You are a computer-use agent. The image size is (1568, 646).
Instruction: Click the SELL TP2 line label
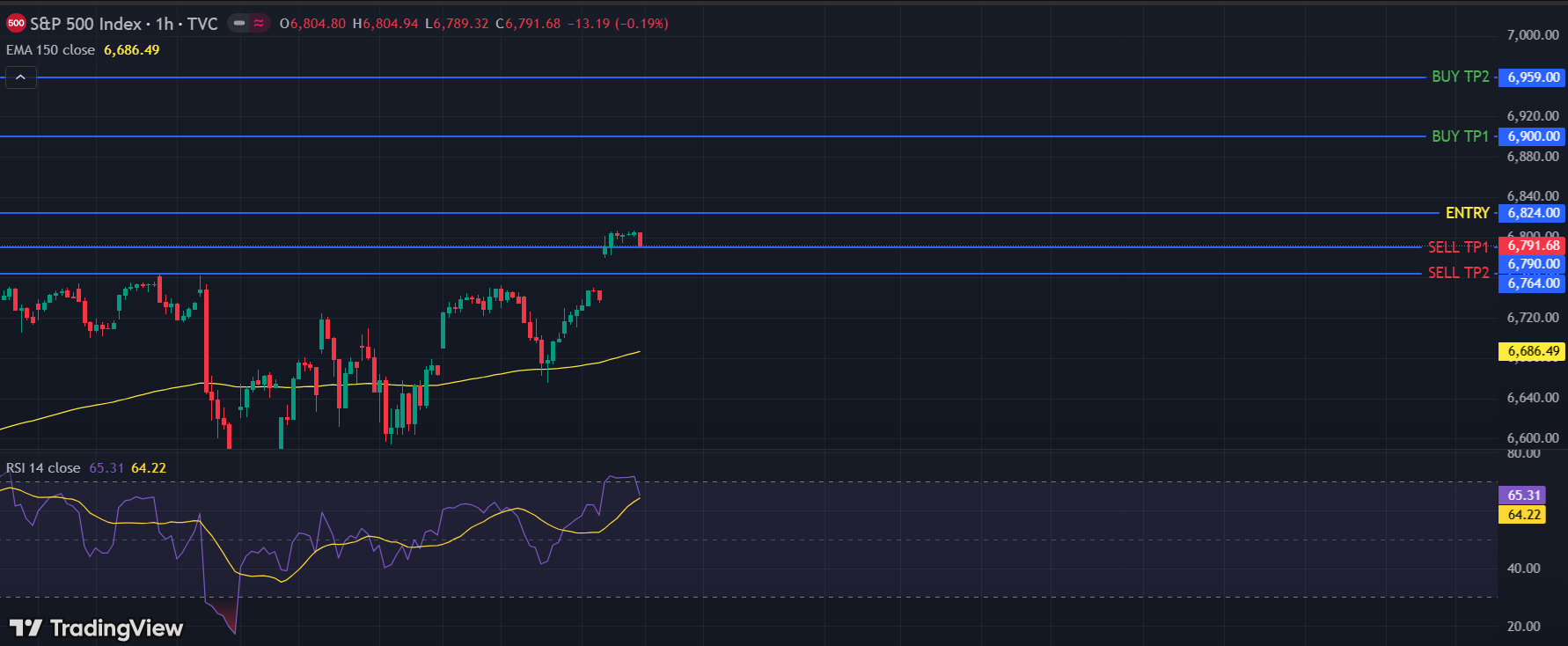pyautogui.click(x=1458, y=273)
